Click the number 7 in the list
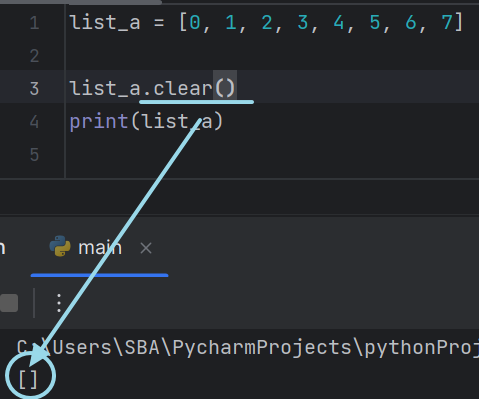 click(x=446, y=23)
